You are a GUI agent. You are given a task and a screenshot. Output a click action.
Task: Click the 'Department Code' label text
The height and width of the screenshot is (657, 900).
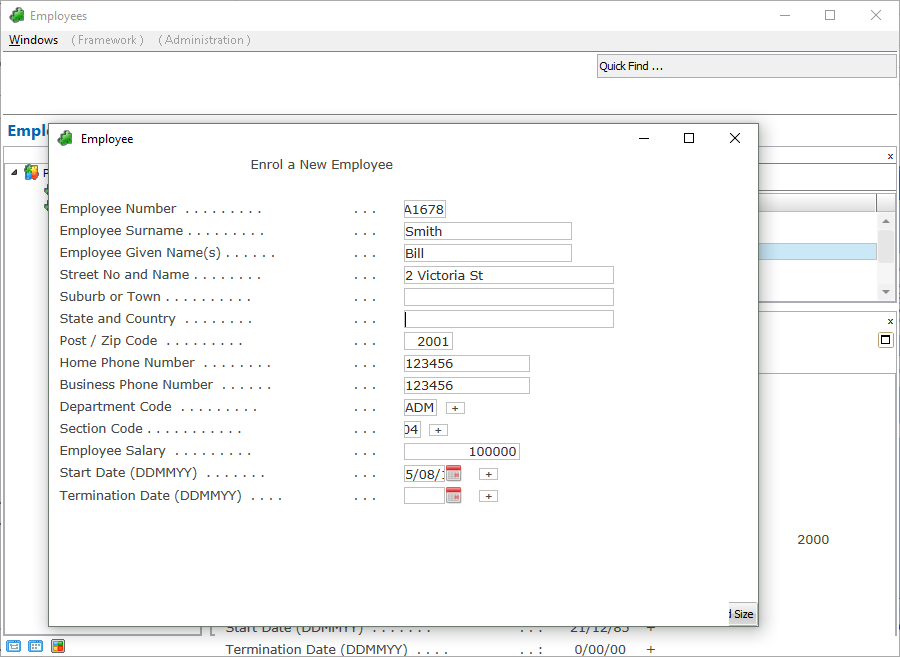(x=115, y=406)
